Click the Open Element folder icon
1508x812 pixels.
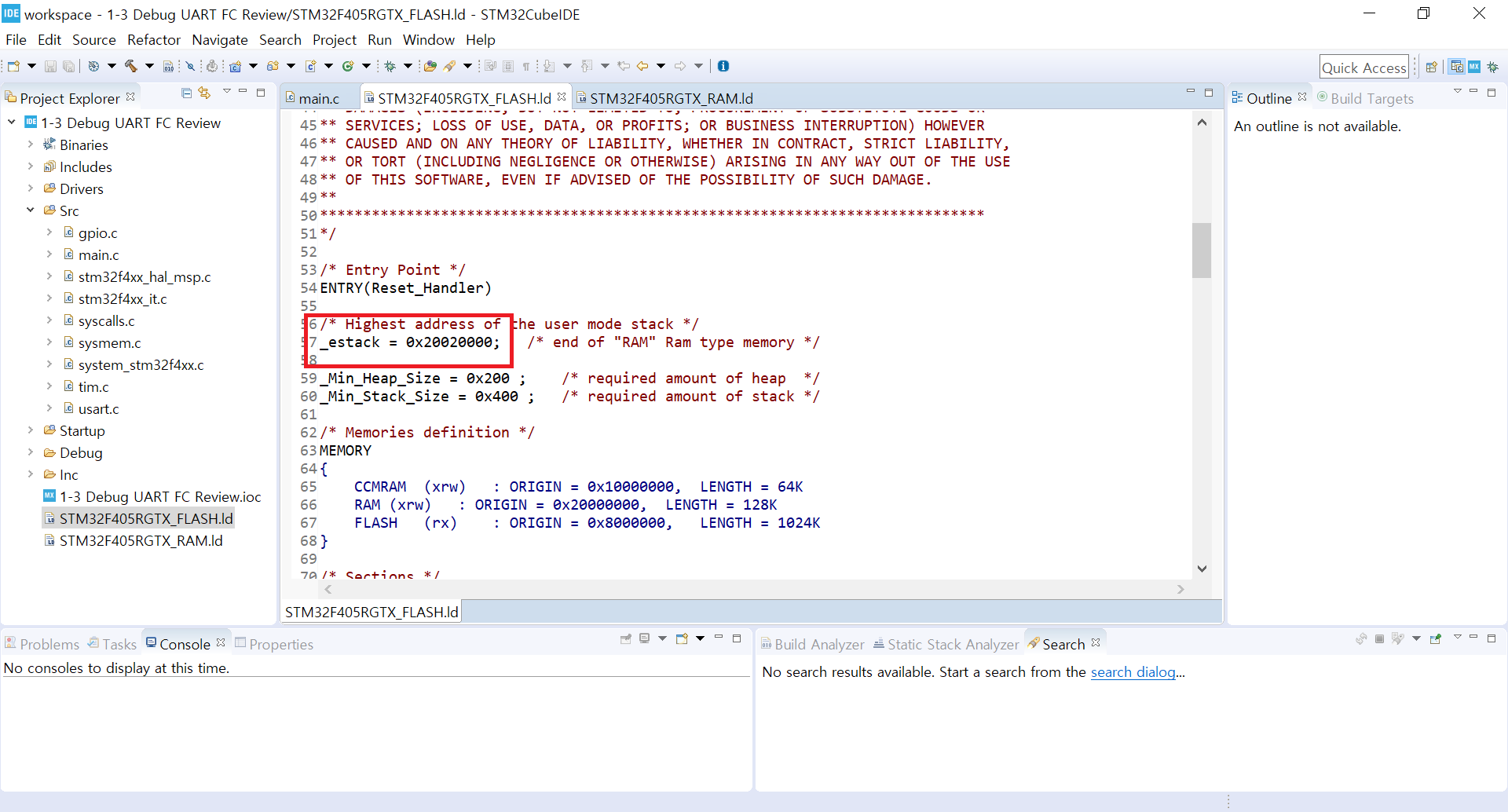tap(430, 66)
